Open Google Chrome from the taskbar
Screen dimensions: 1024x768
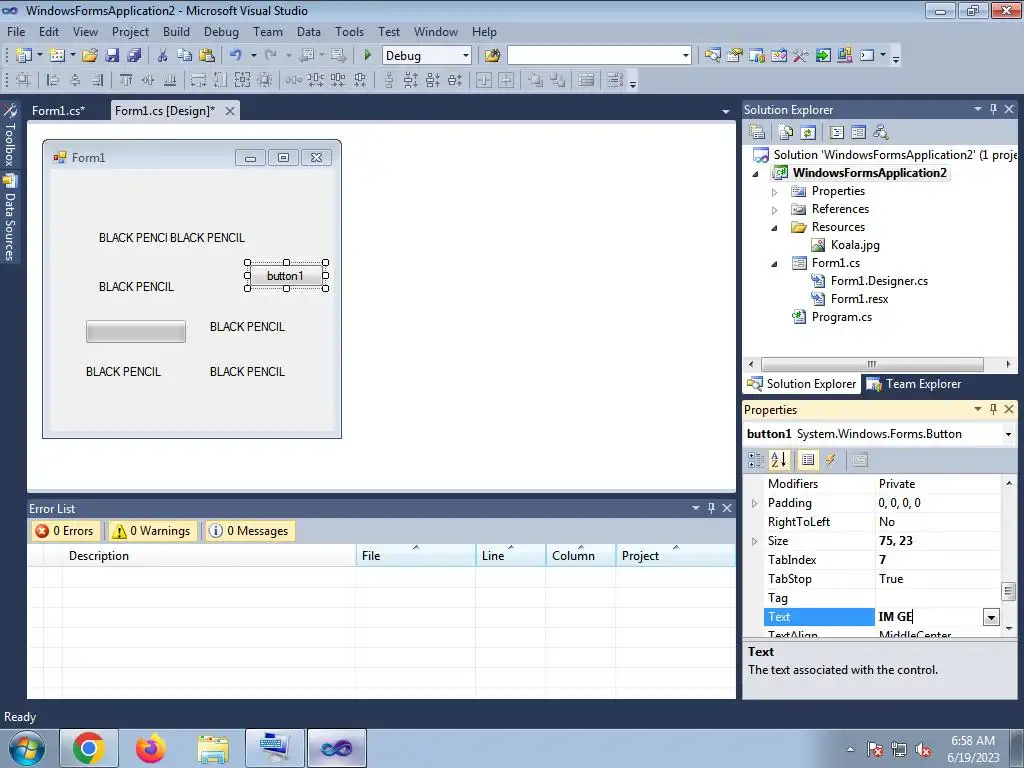coord(89,748)
